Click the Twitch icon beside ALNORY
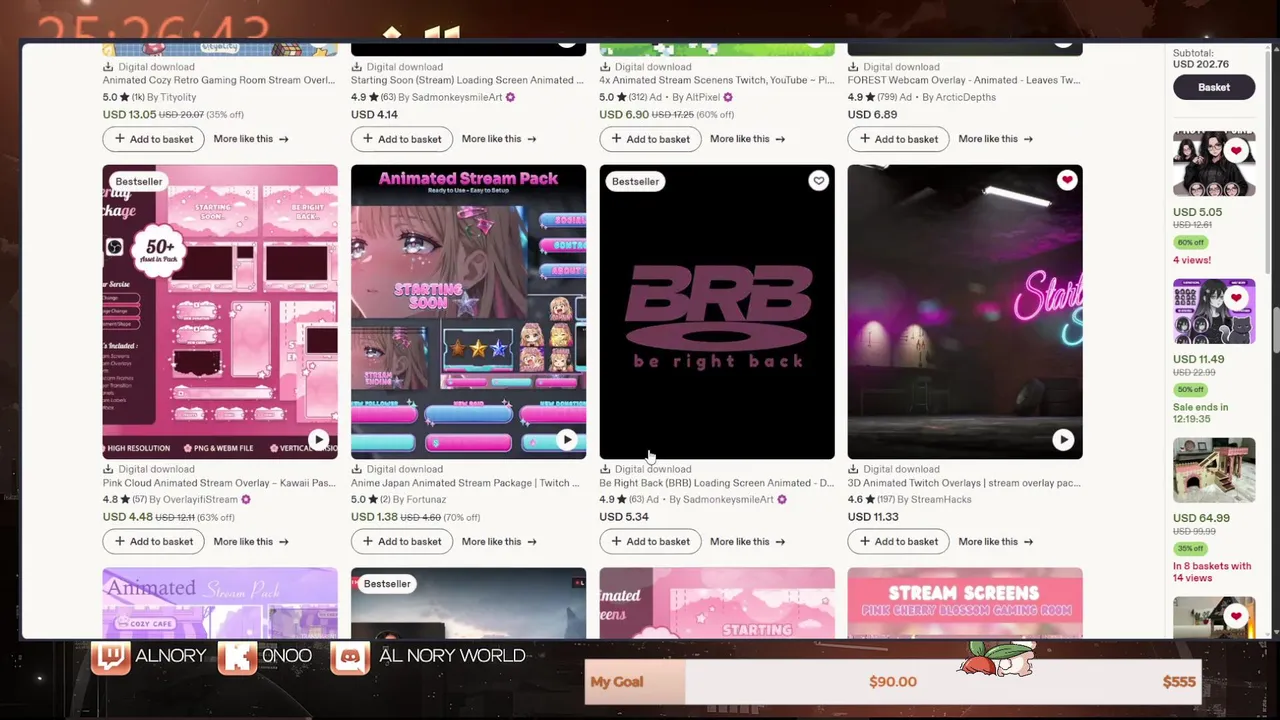The width and height of the screenshot is (1280, 720). coord(110,656)
